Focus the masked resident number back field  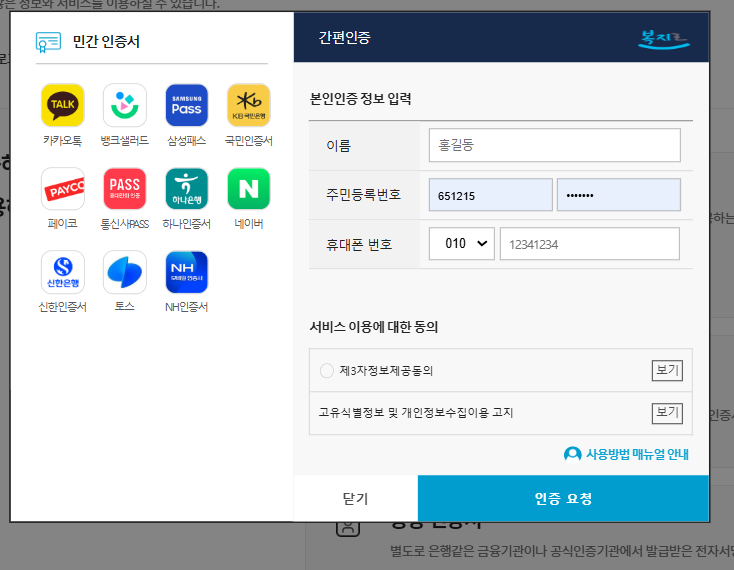[x=619, y=195]
